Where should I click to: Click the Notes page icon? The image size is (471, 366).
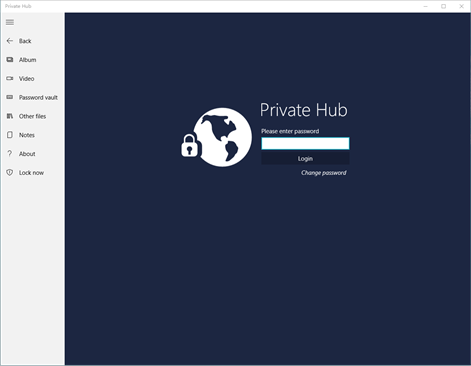10,135
